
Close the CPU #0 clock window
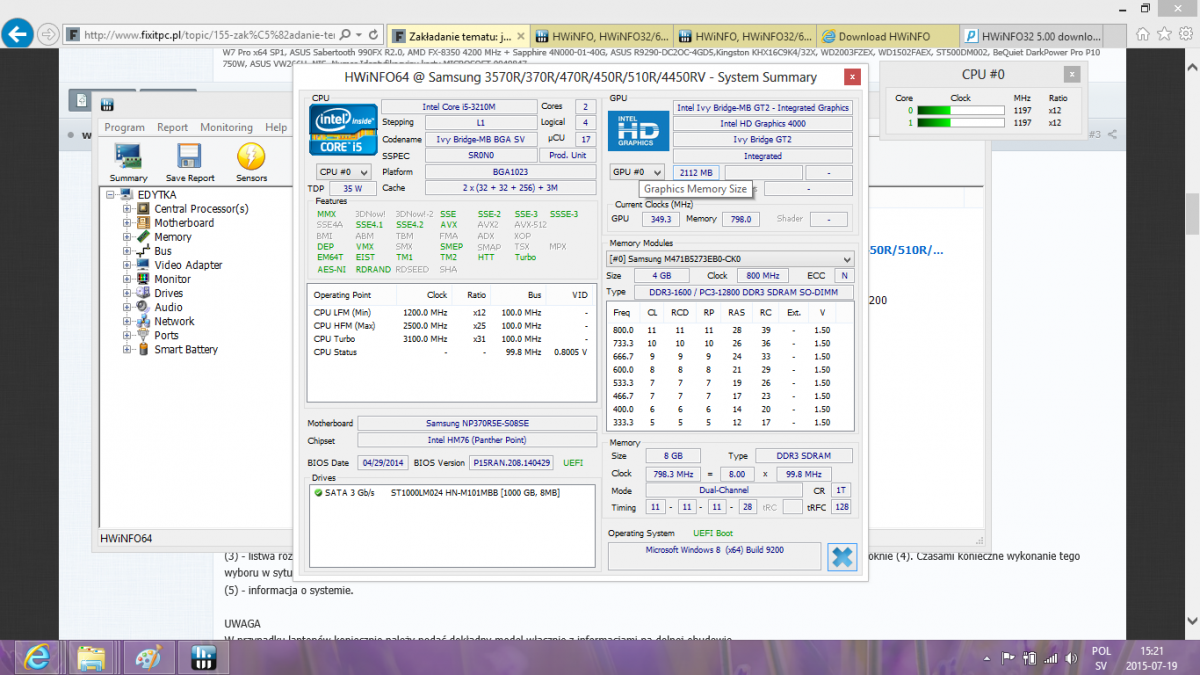tap(1072, 74)
